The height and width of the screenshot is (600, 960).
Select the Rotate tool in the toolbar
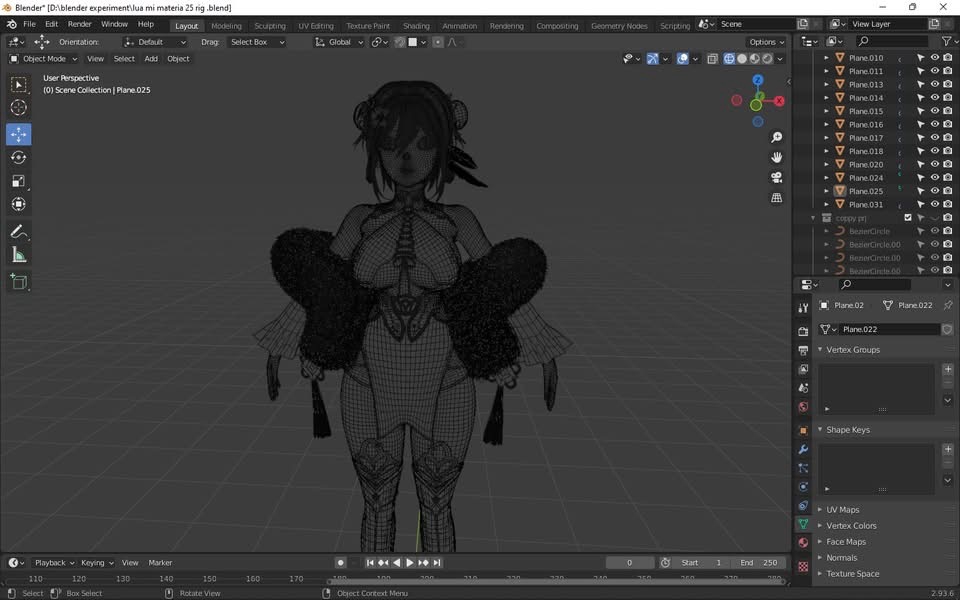click(18, 157)
